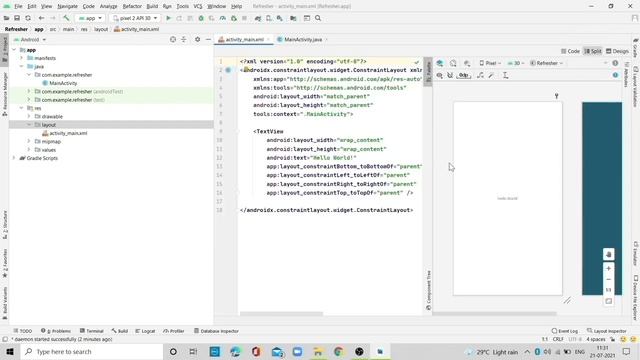Expand the drawable folder

[29, 116]
